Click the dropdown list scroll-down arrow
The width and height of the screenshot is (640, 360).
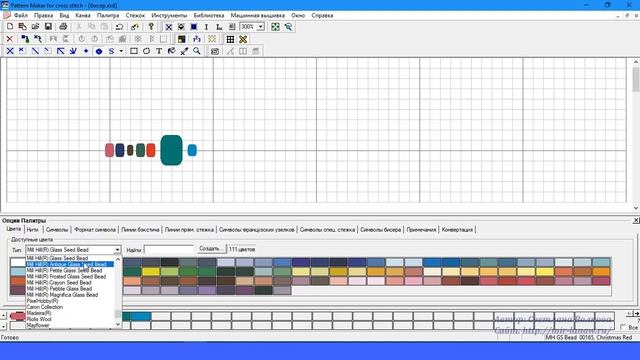tap(118, 324)
